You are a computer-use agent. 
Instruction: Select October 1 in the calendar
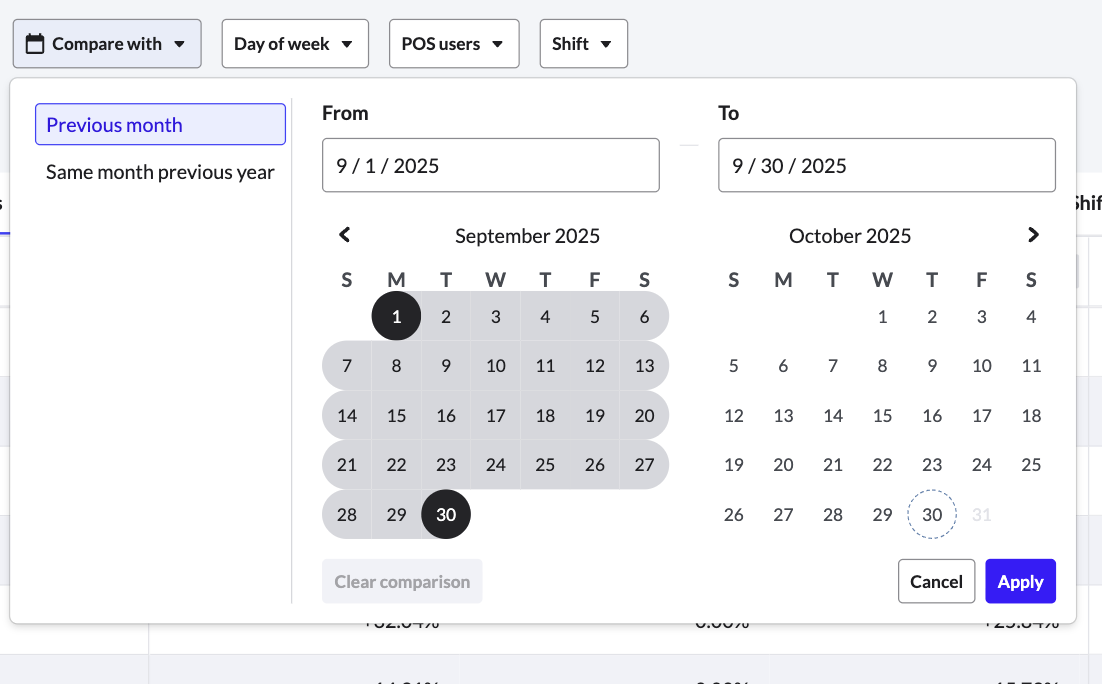882,316
